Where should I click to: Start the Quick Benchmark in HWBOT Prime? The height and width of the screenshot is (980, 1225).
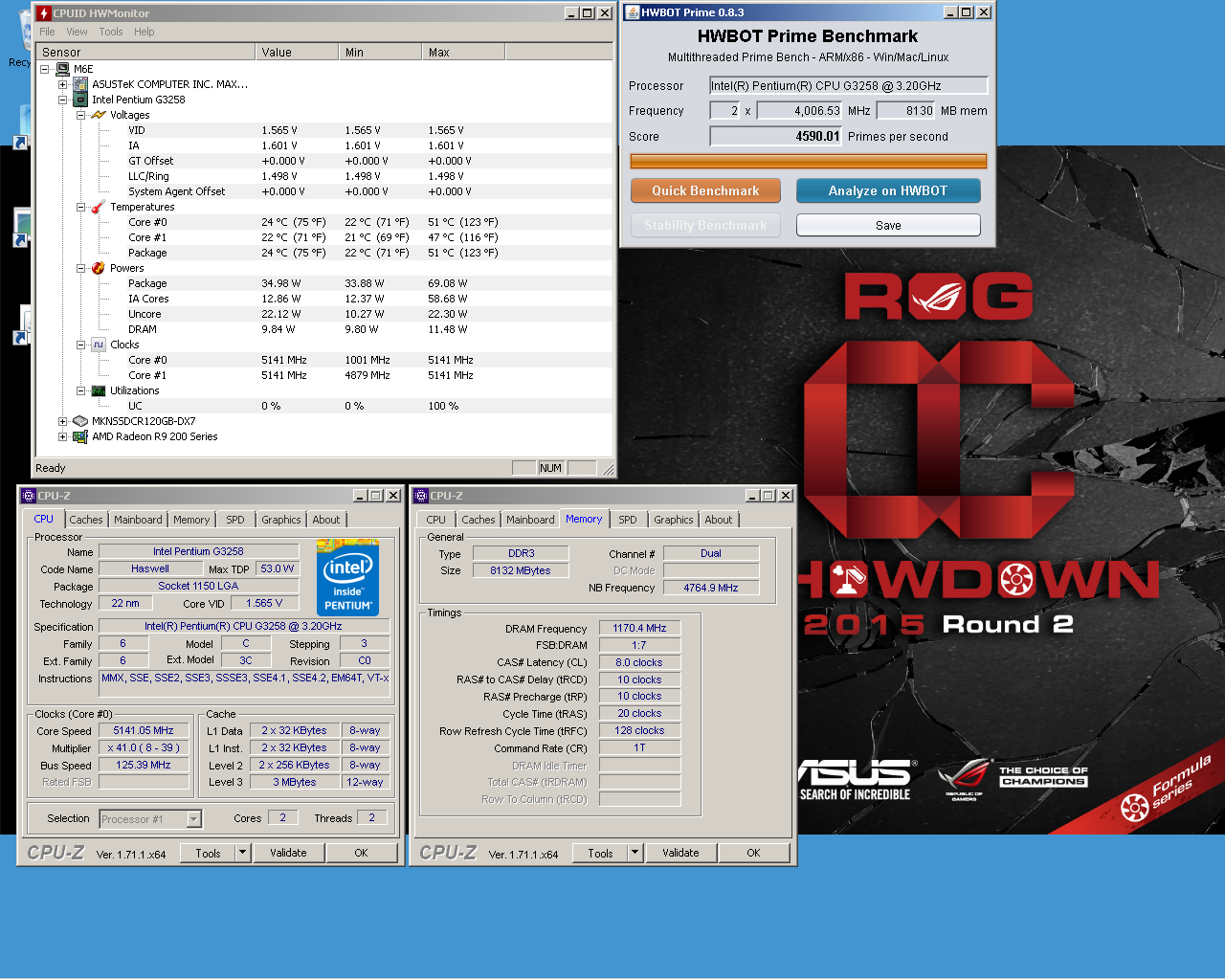coord(705,190)
